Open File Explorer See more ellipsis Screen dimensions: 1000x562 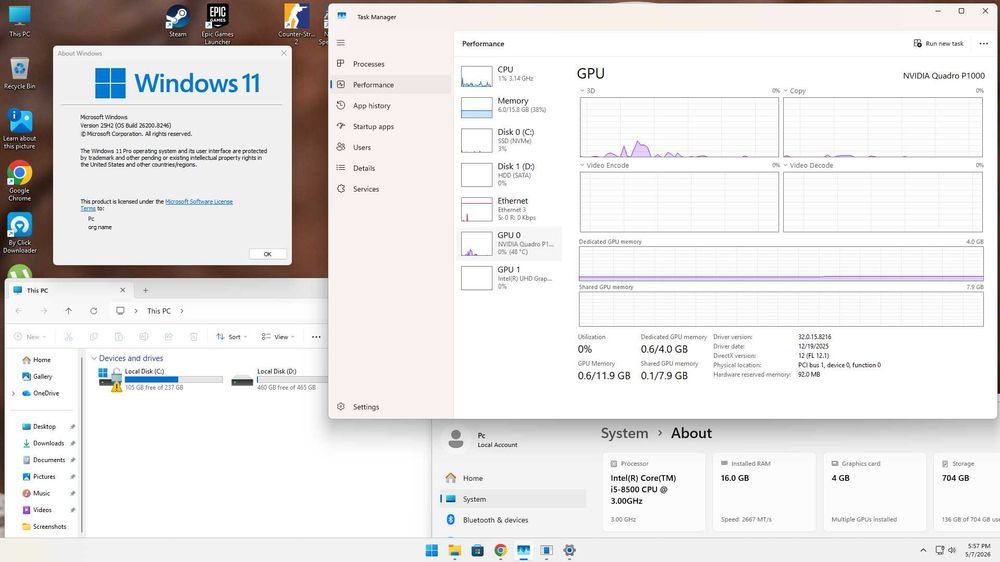(316, 337)
